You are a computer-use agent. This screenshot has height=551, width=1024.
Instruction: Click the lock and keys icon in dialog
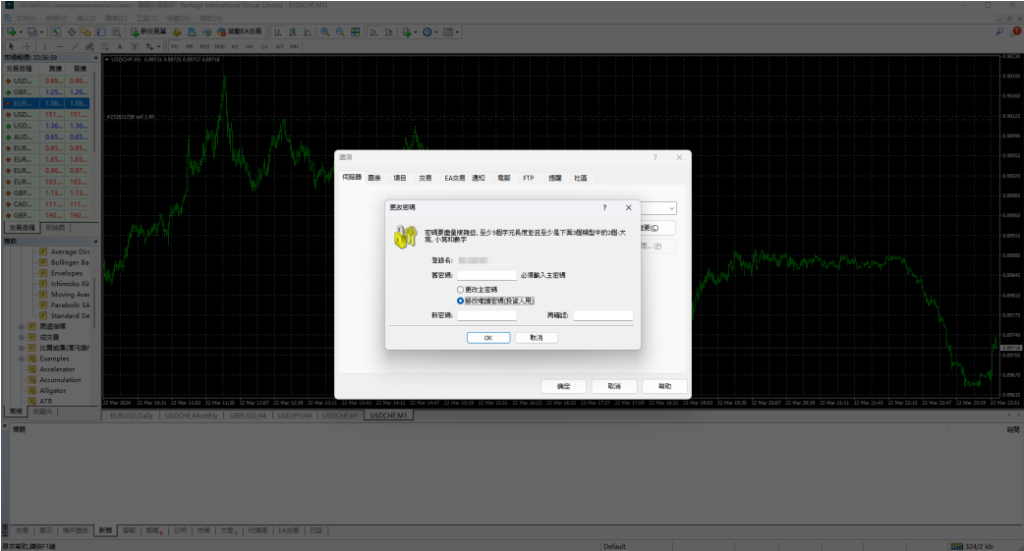(x=404, y=236)
